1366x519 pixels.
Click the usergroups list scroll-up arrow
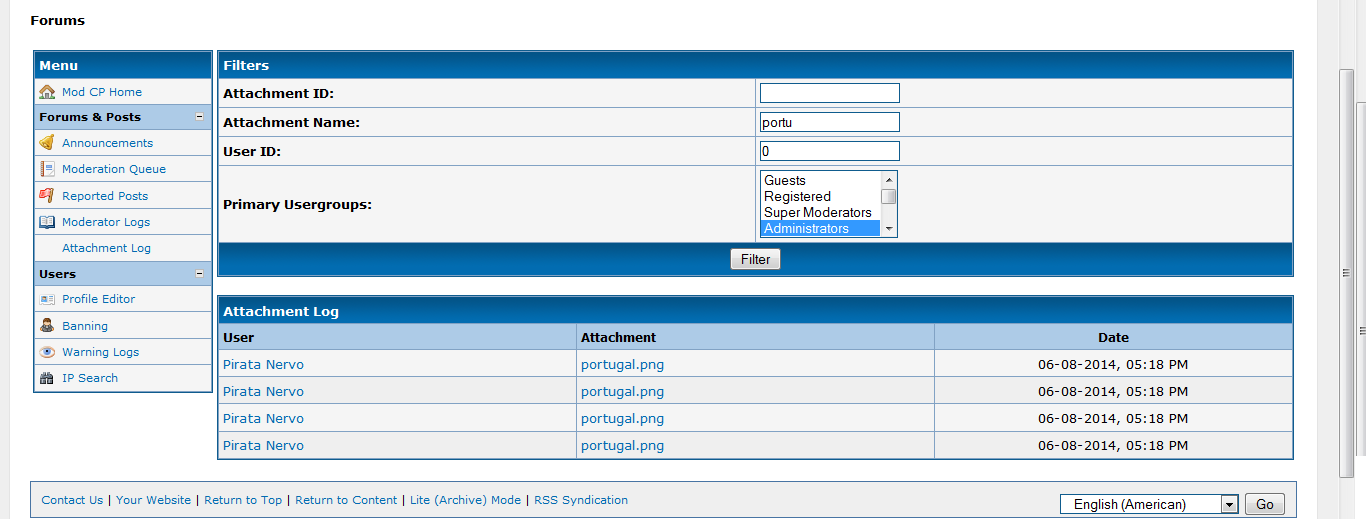[888, 180]
